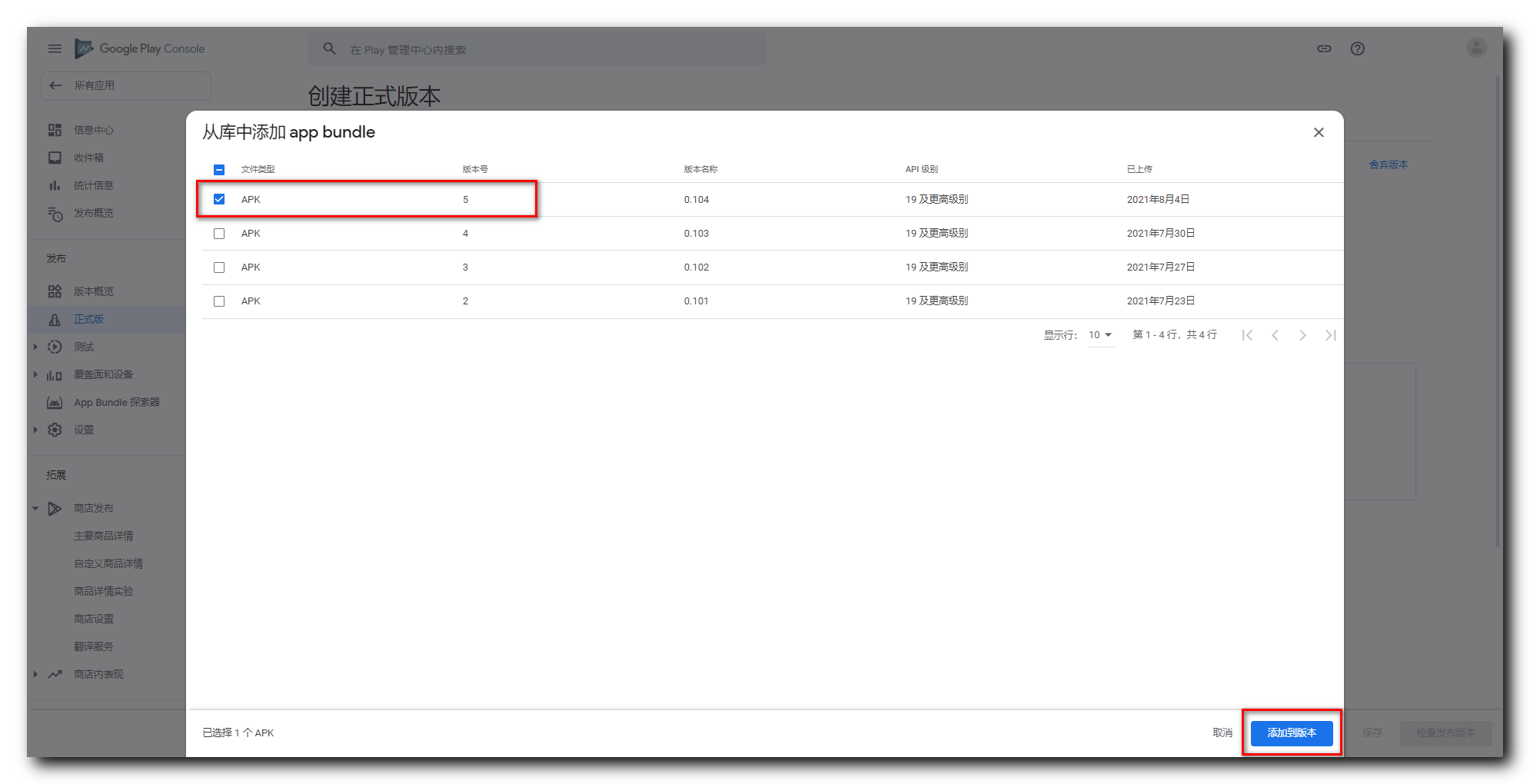Viewport: 1530px width, 784px height.
Task: Expand the 覆盖面和设备 section arrow
Action: 35,374
